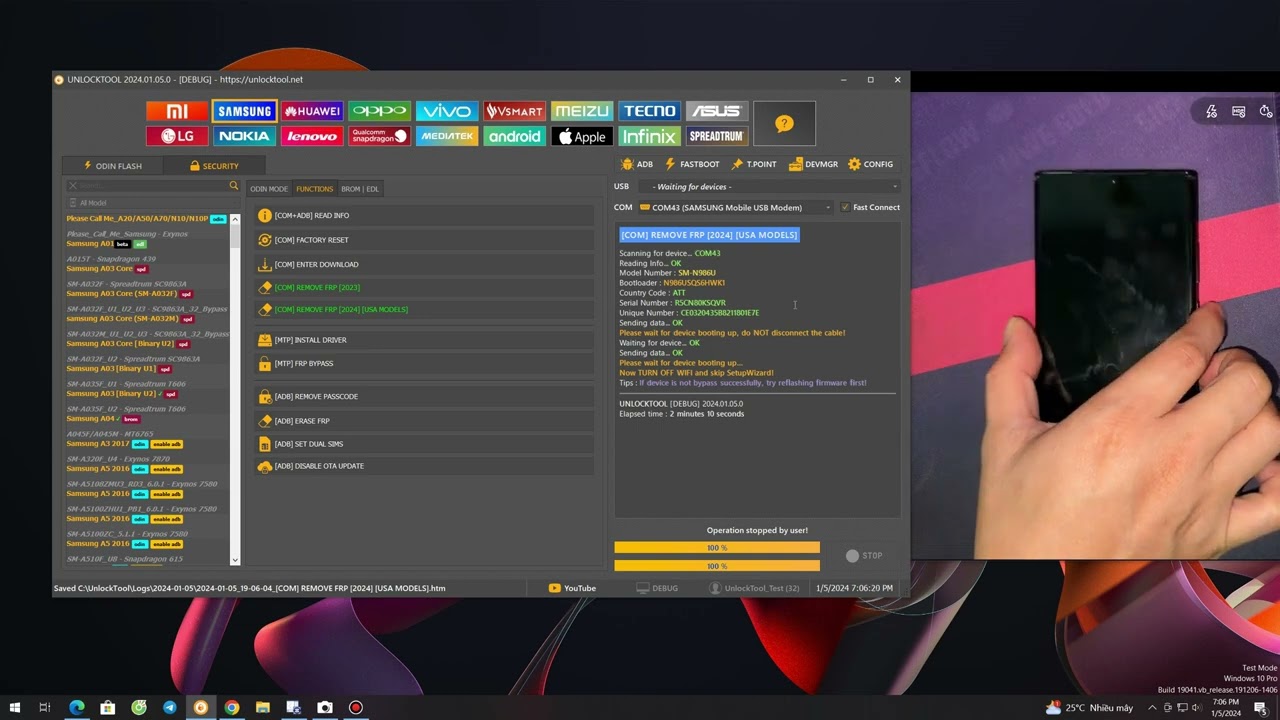The height and width of the screenshot is (720, 1280).
Task: Open the OPPO brand section
Action: [x=379, y=111]
